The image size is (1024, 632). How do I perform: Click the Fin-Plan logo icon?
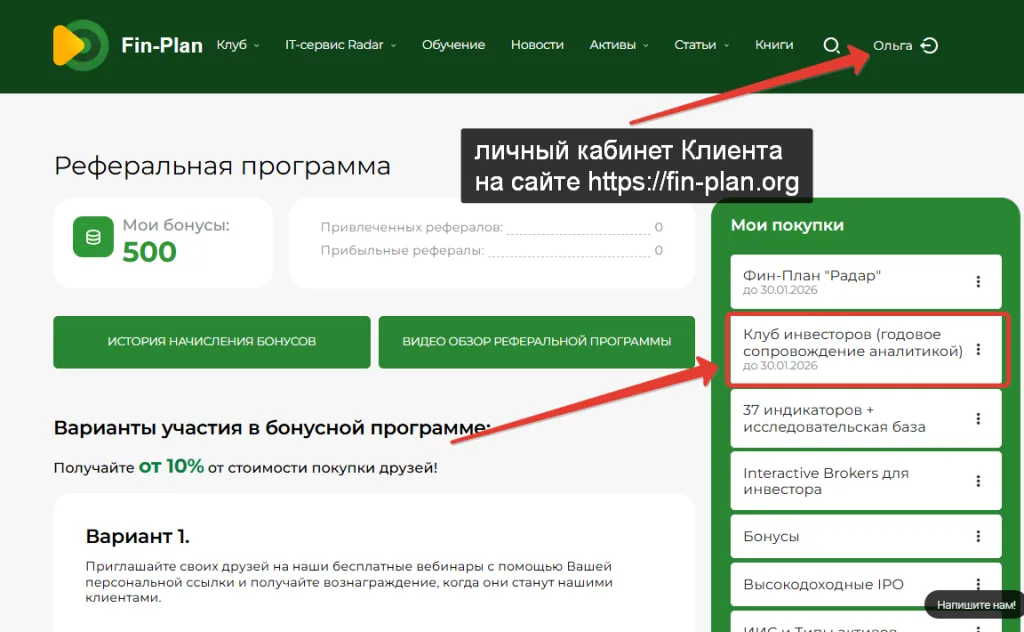point(81,45)
